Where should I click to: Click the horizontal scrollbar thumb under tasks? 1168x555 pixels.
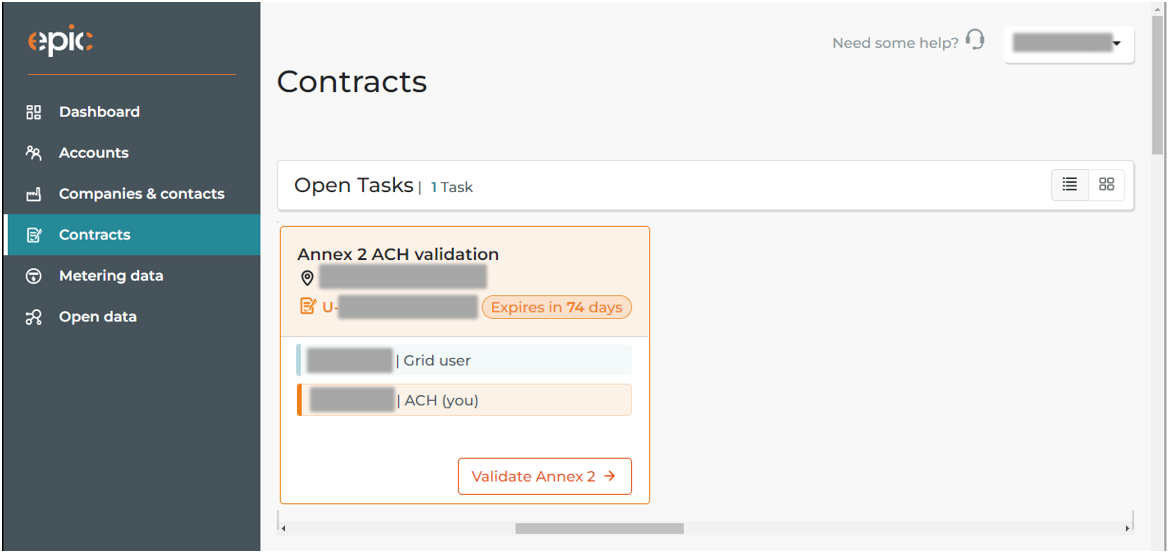[599, 528]
